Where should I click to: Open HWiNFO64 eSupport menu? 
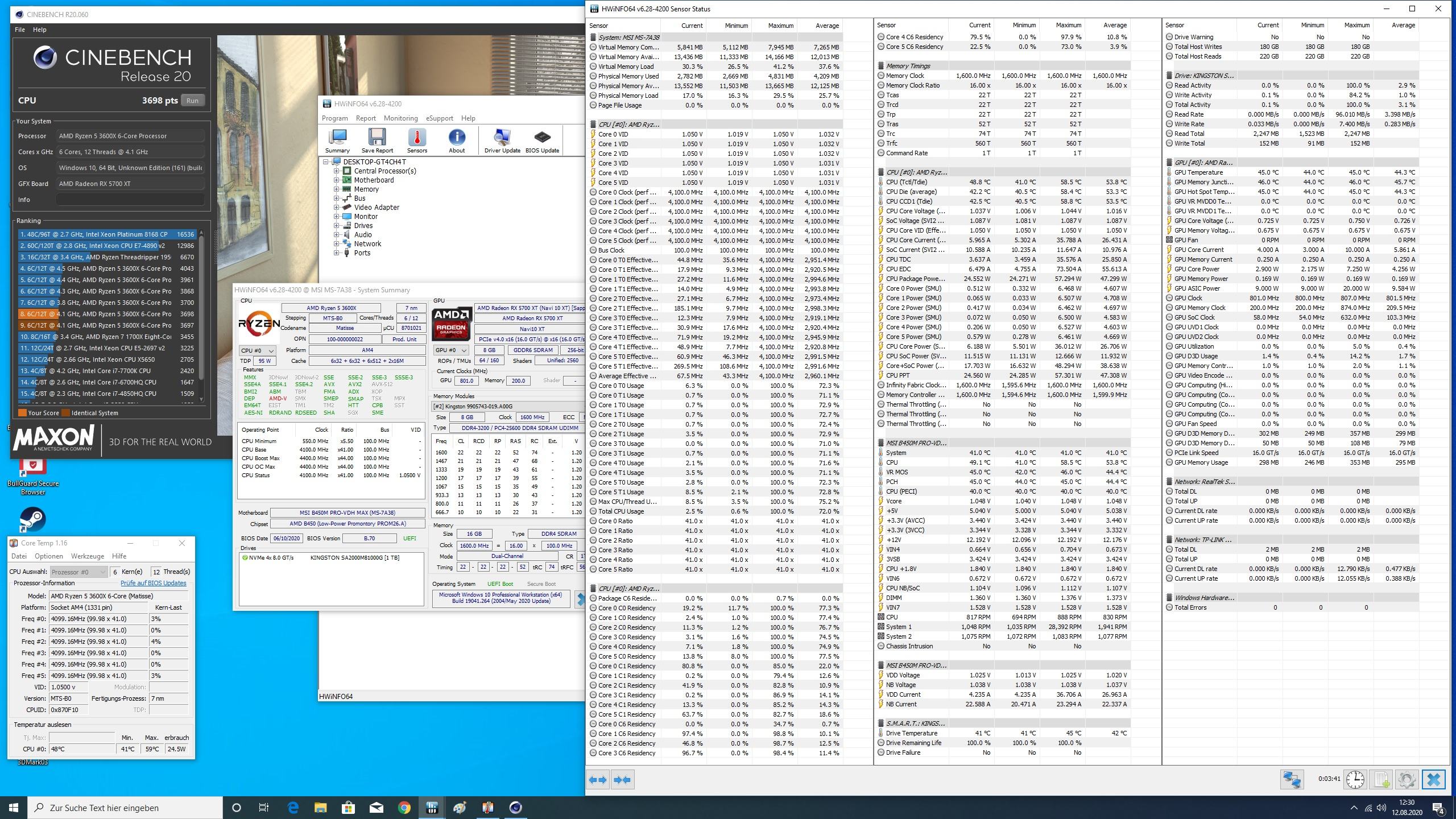440,118
